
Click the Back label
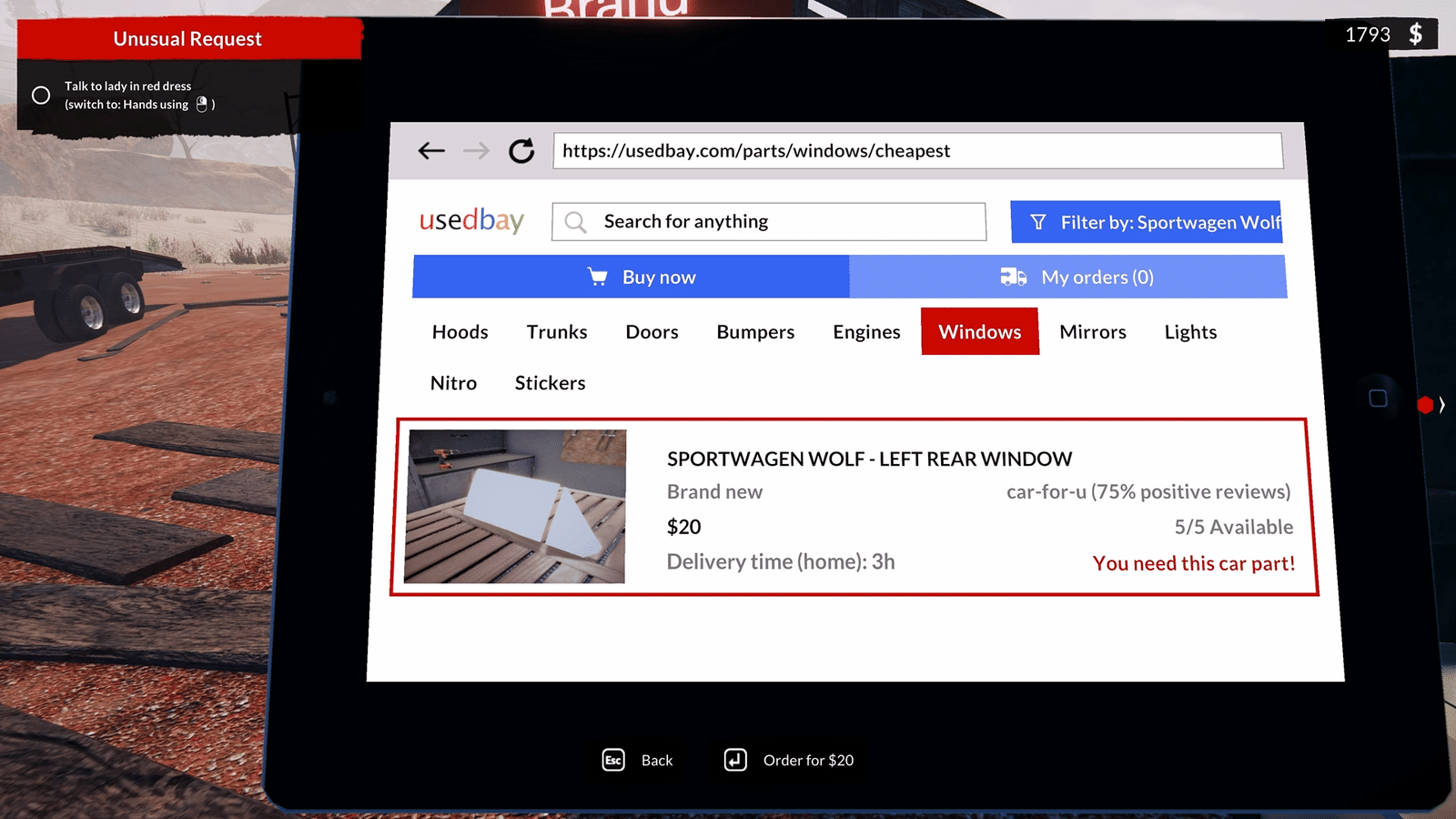click(657, 760)
